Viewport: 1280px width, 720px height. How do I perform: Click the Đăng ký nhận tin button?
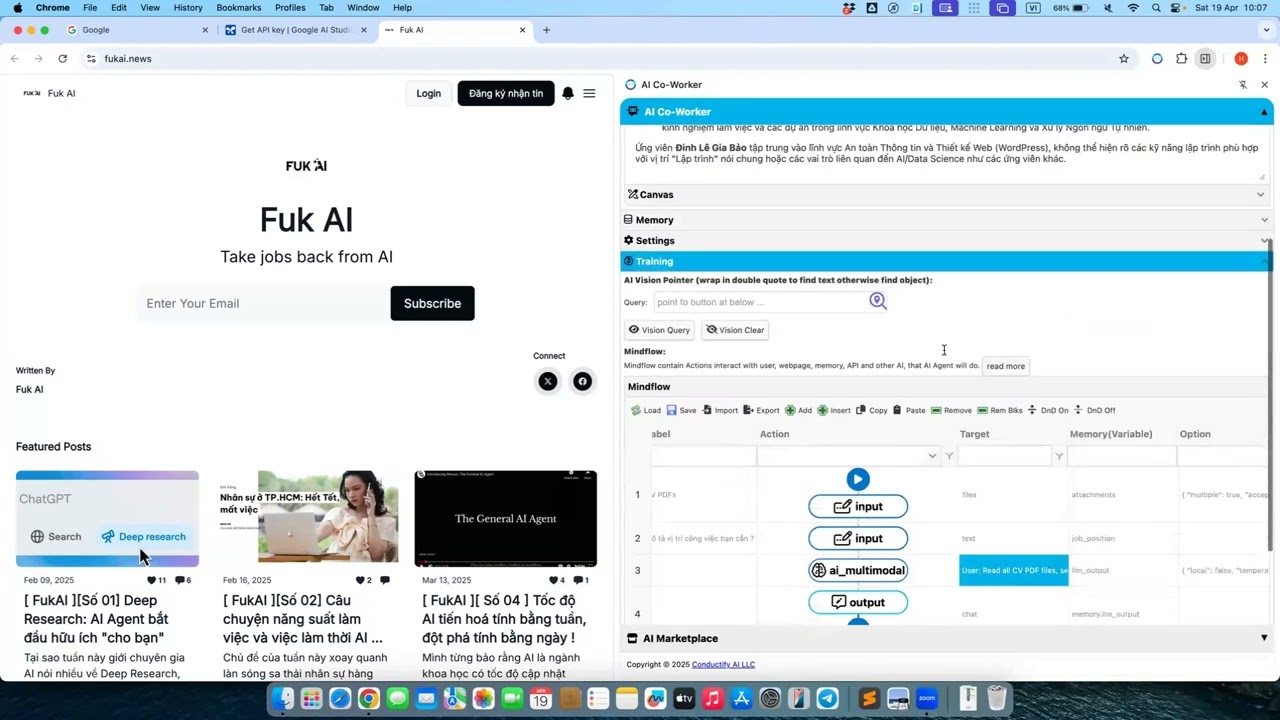(506, 93)
